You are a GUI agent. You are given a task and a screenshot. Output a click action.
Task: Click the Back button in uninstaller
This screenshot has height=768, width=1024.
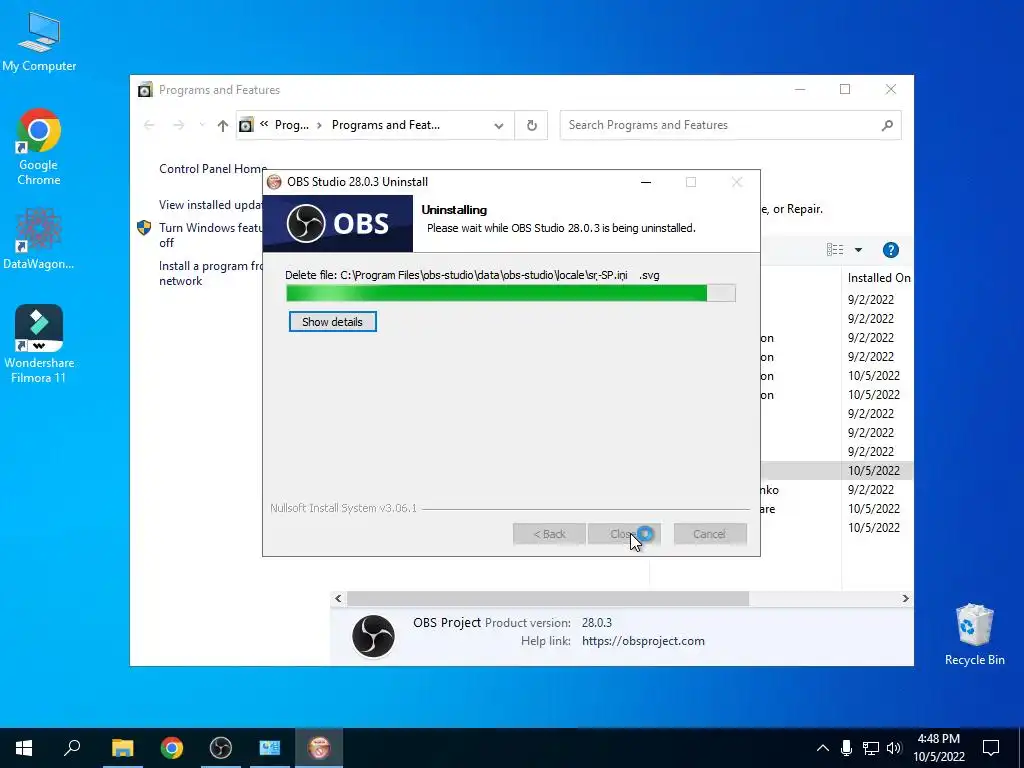(549, 534)
